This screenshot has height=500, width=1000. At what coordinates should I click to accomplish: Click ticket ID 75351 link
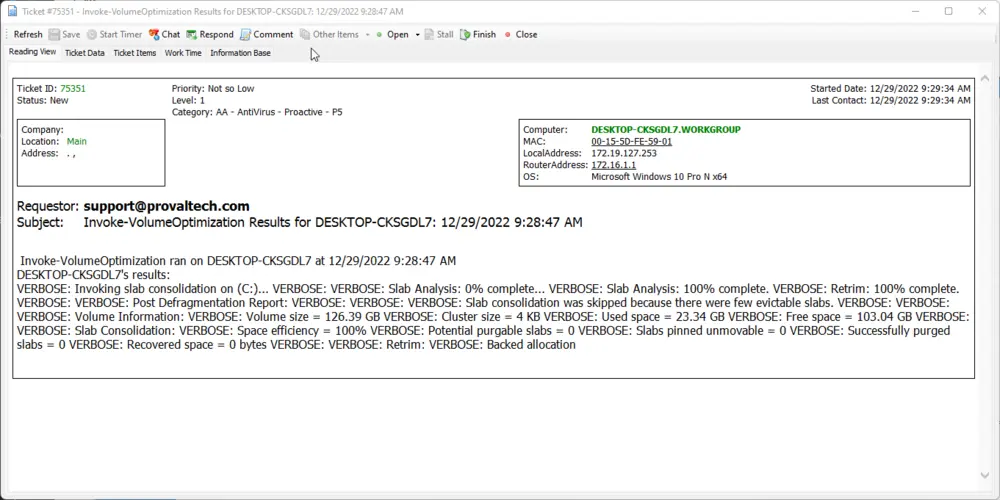click(x=73, y=89)
